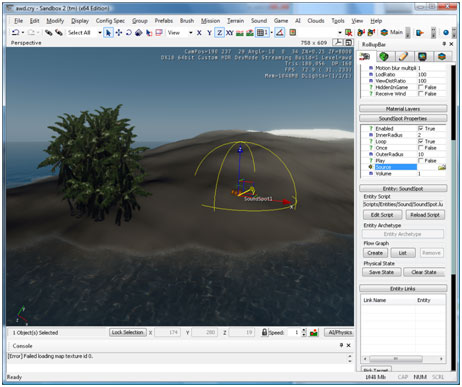462x387 pixels.
Task: Browse for Source file via folder icon
Action: point(442,167)
